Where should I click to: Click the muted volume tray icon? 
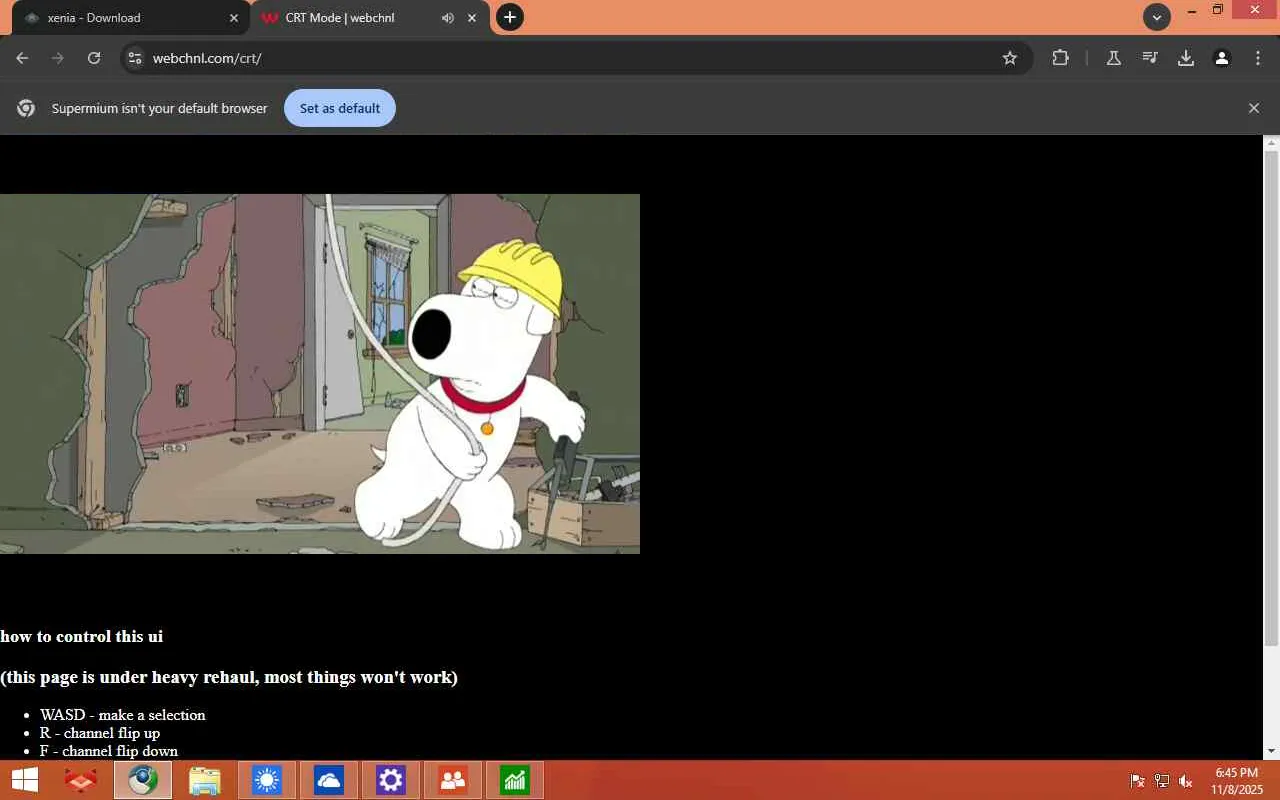coord(1186,781)
